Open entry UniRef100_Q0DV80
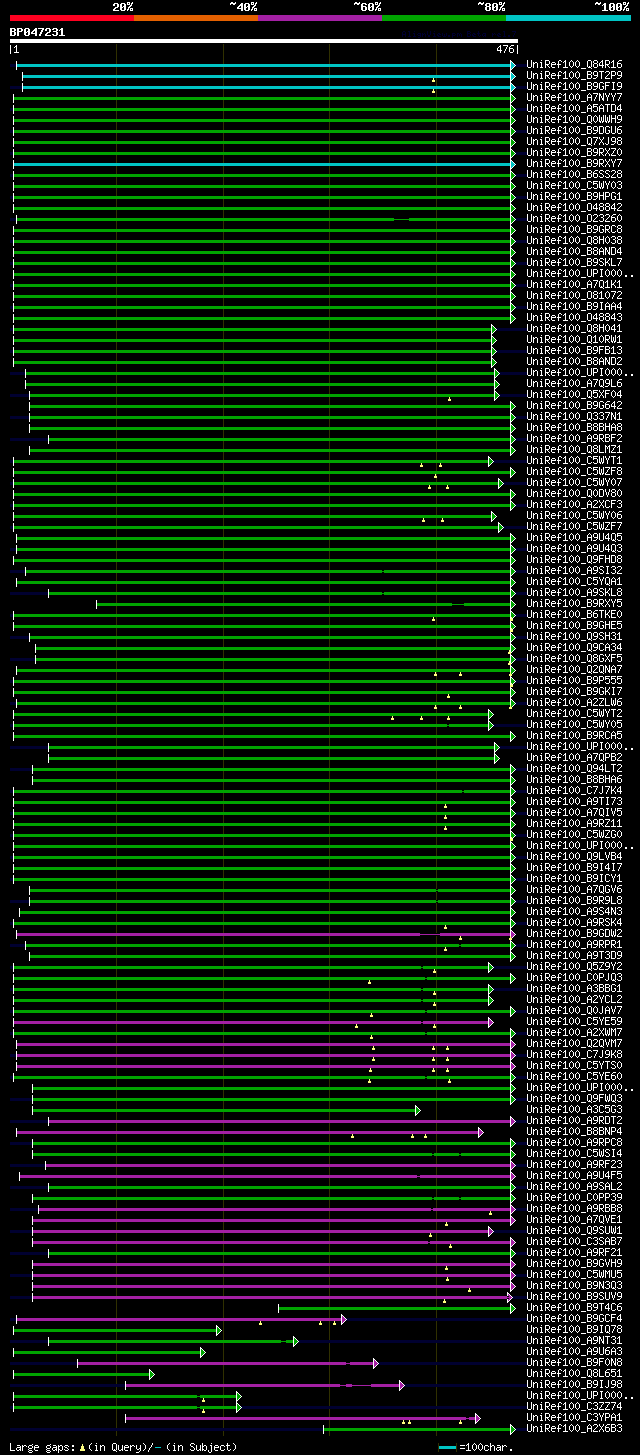 pos(574,493)
